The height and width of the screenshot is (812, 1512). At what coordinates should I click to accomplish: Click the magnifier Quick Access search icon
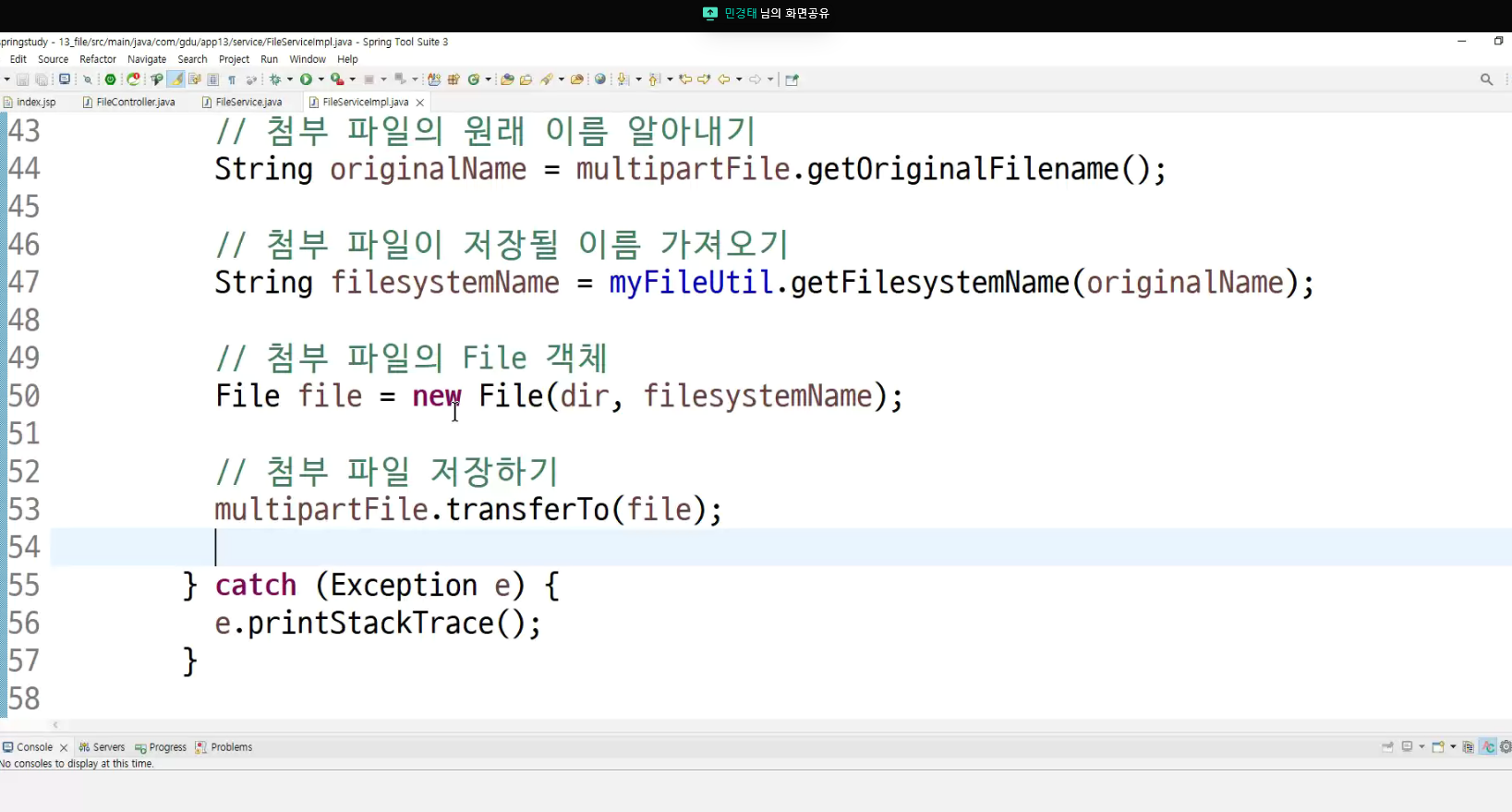point(1486,79)
